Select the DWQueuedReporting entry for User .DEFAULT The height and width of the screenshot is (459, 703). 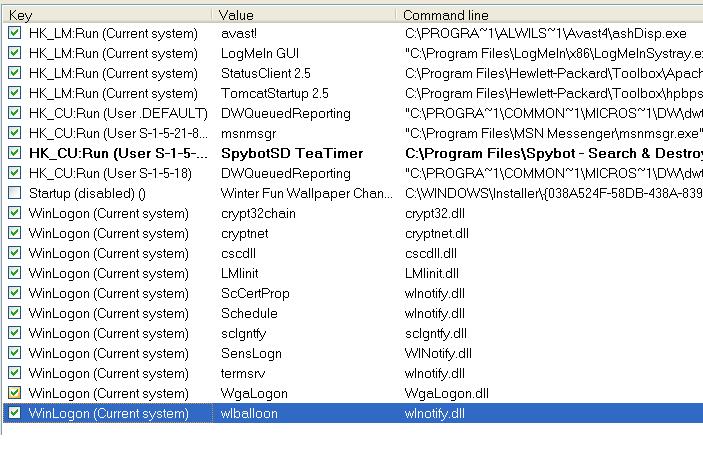(x=285, y=113)
